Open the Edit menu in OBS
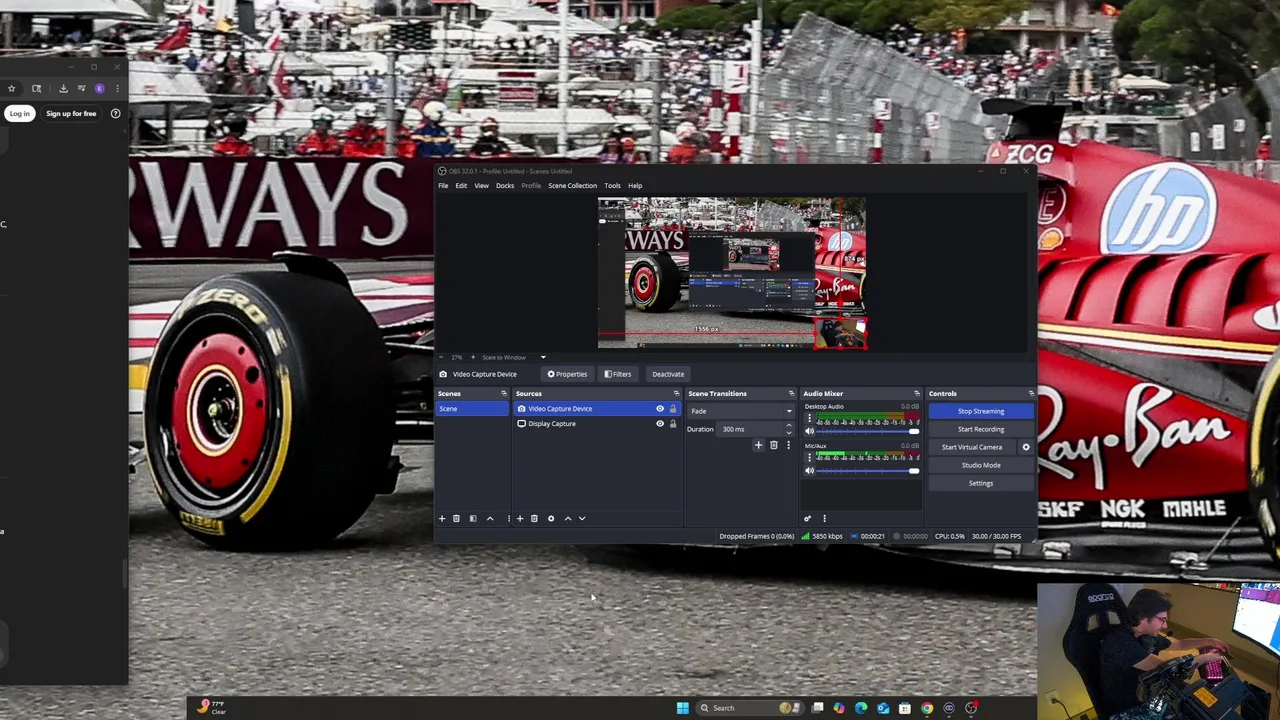Screen dimensions: 1280x720 [x=461, y=185]
